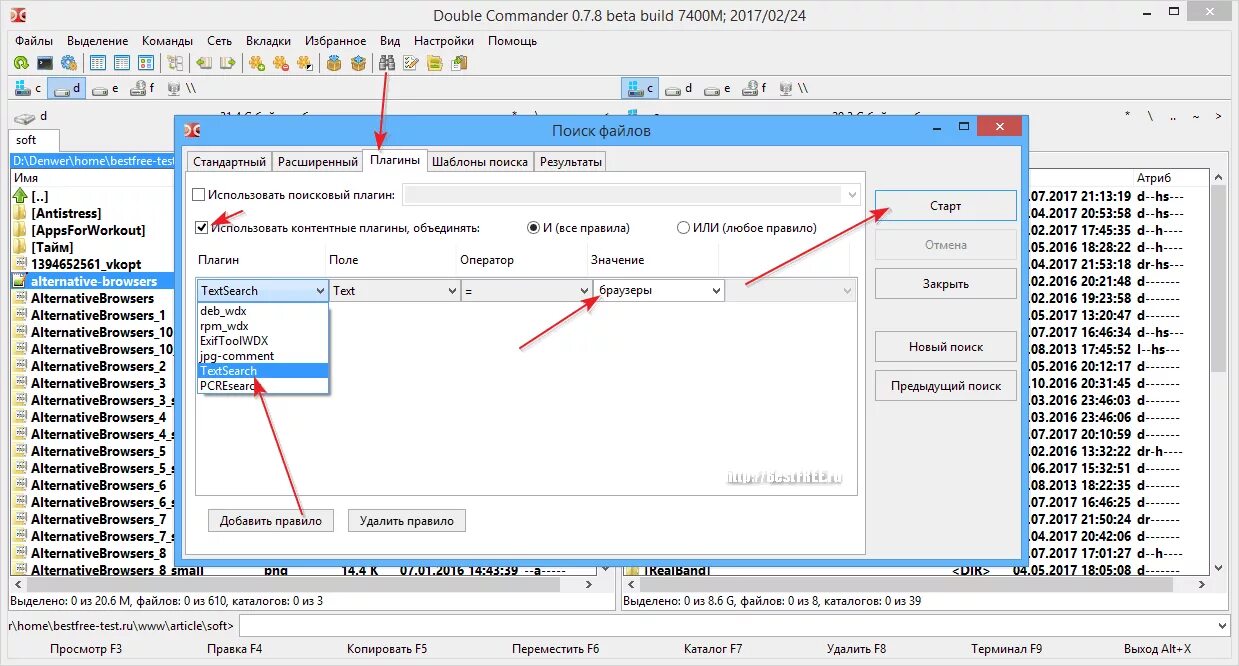The width and height of the screenshot is (1239, 666).
Task: Click the Удалить правило button
Action: [407, 520]
